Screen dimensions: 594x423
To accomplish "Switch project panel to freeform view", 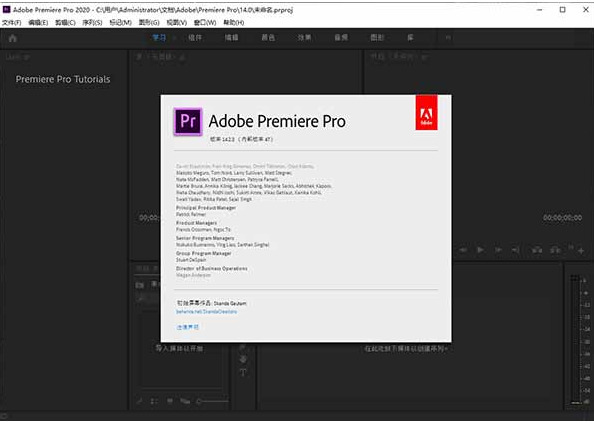I will click(185, 401).
